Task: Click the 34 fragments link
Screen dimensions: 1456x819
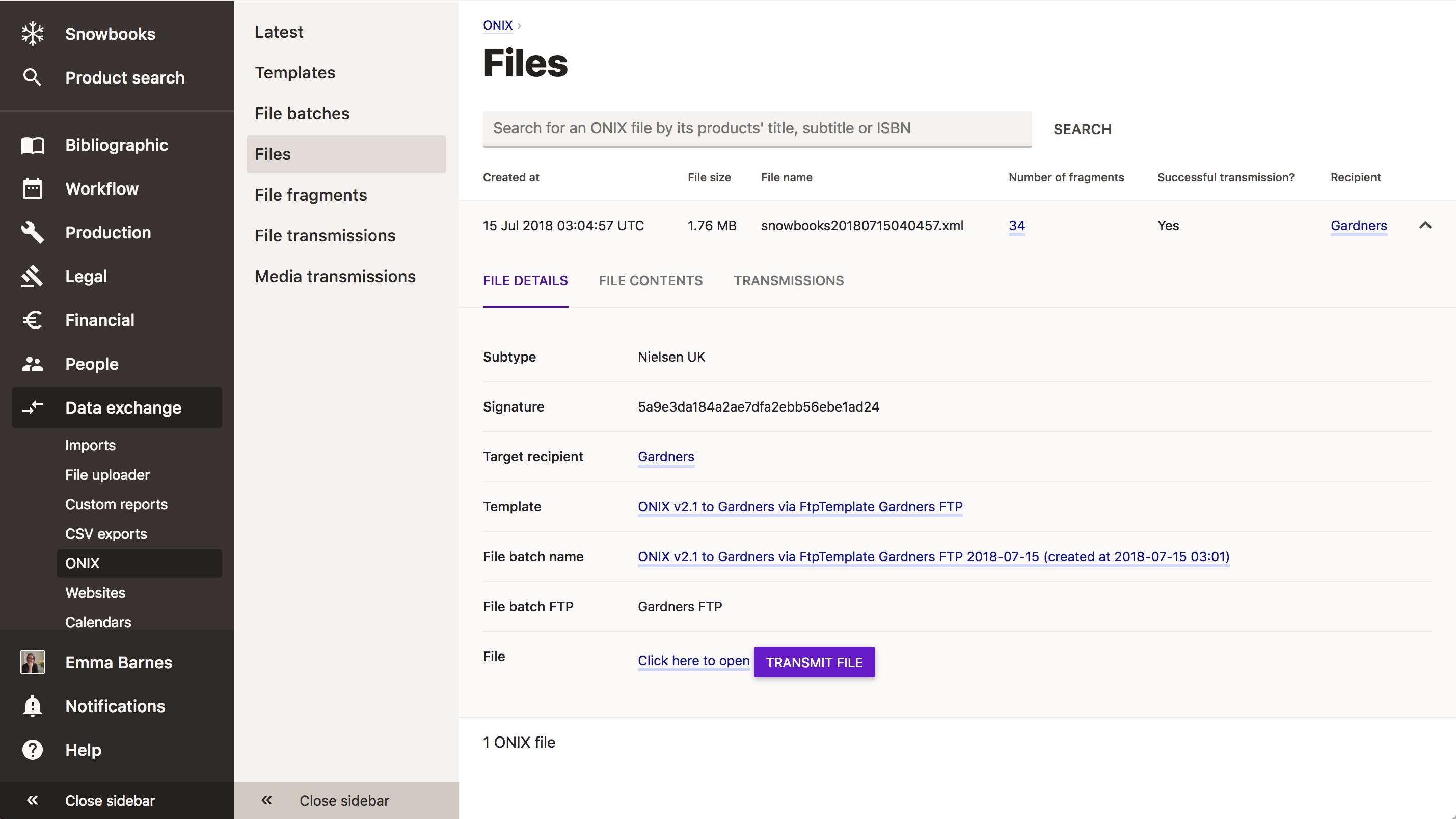Action: pos(1016,226)
